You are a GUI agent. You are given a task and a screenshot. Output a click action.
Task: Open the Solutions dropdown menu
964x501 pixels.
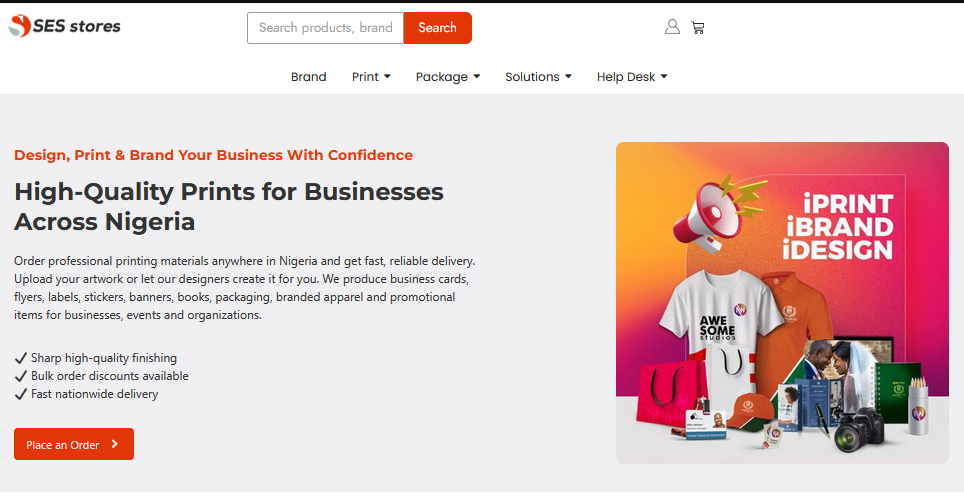click(538, 77)
